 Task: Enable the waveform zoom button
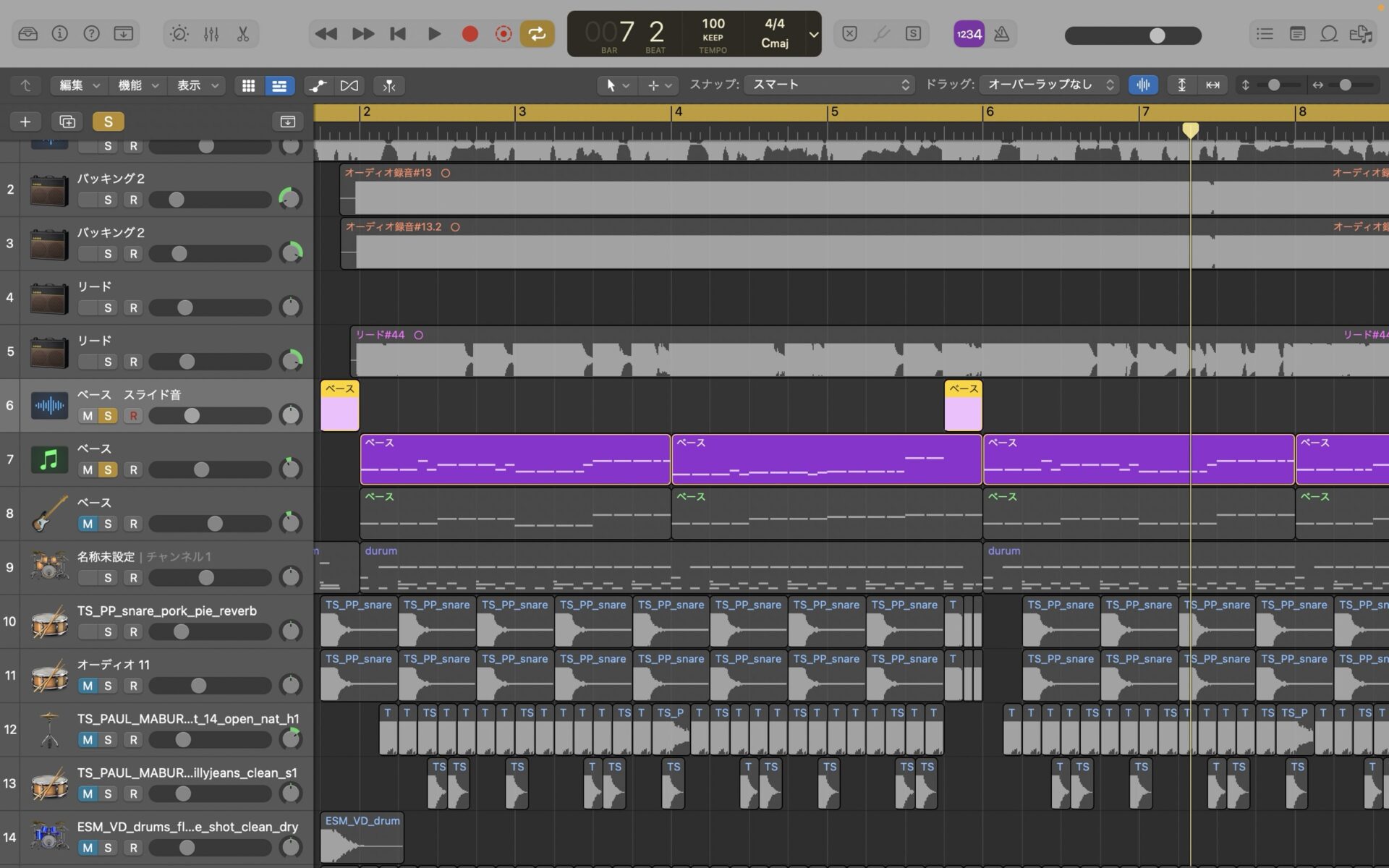[1142, 85]
